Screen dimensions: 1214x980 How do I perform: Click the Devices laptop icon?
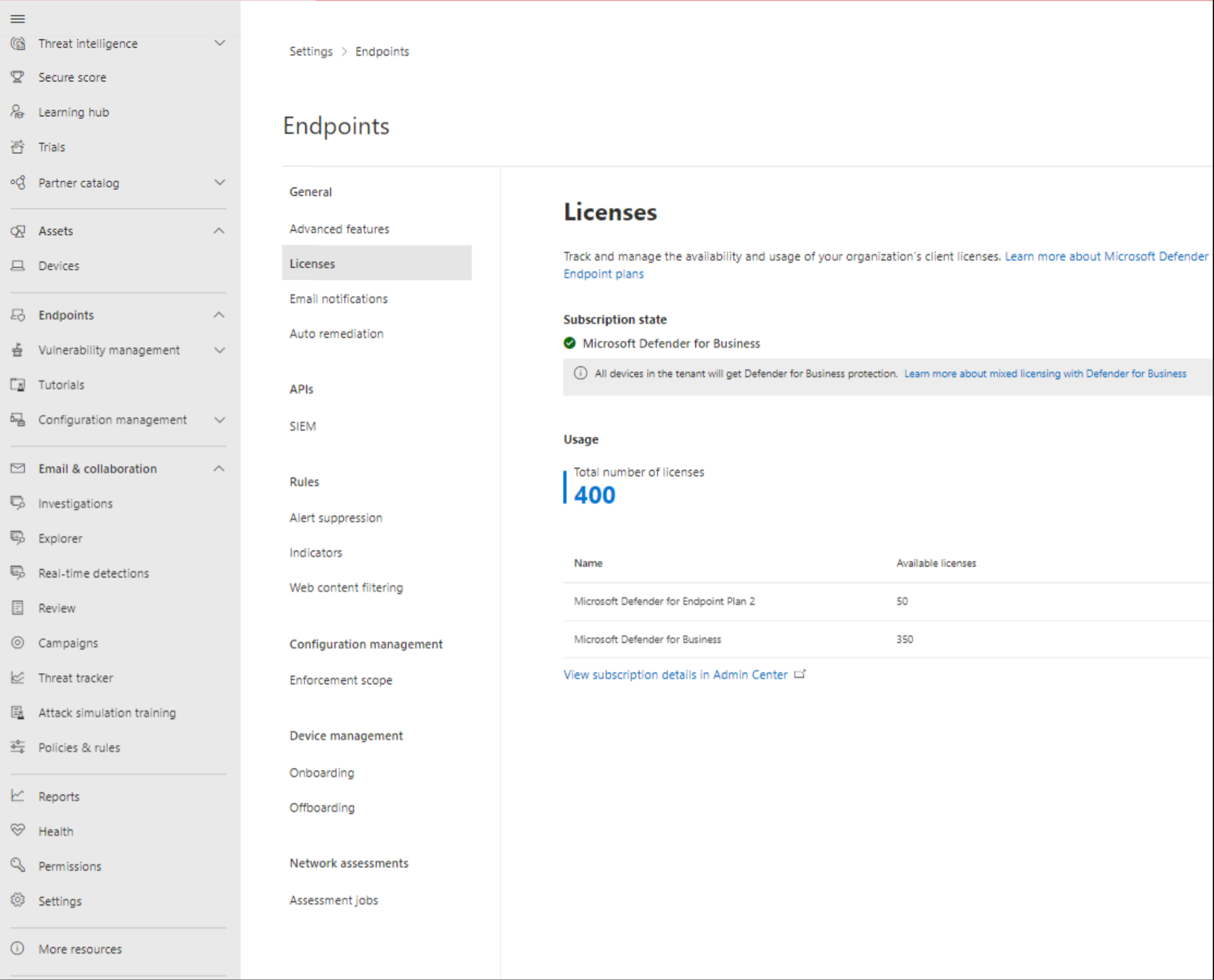[18, 266]
